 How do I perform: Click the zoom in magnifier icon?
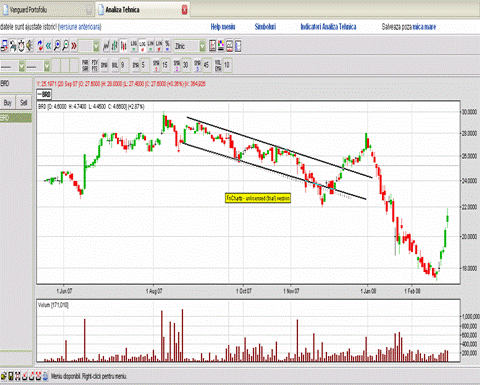[57, 46]
